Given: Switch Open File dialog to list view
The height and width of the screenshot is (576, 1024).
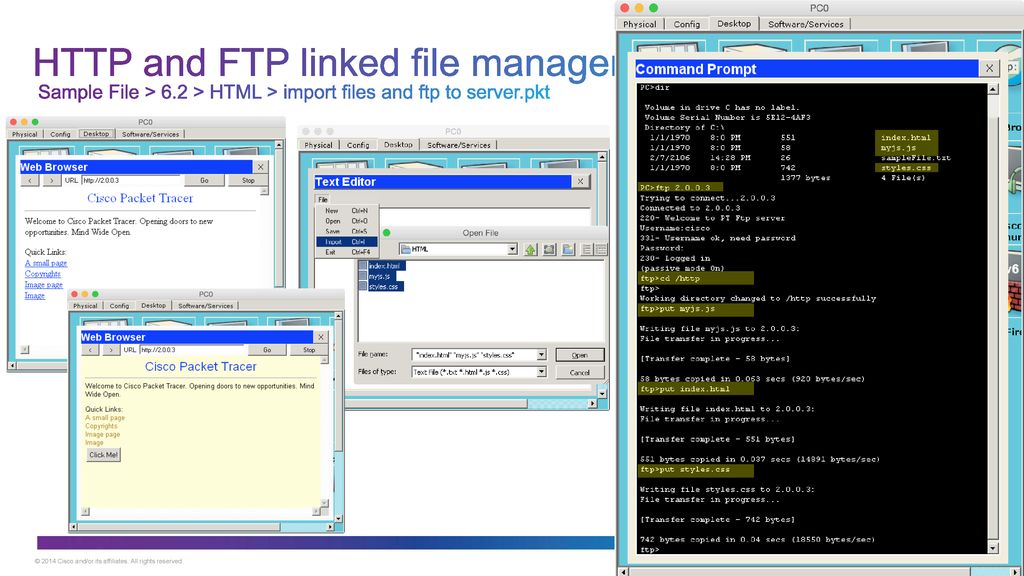Looking at the screenshot, I should pos(586,249).
